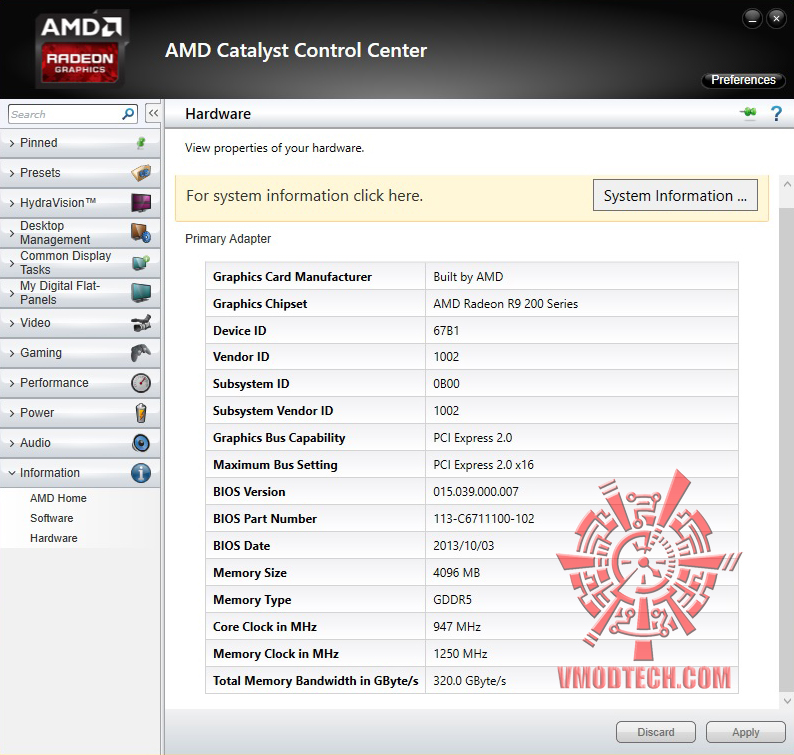This screenshot has width=794, height=755.
Task: Click the Presets icon
Action: click(x=141, y=173)
